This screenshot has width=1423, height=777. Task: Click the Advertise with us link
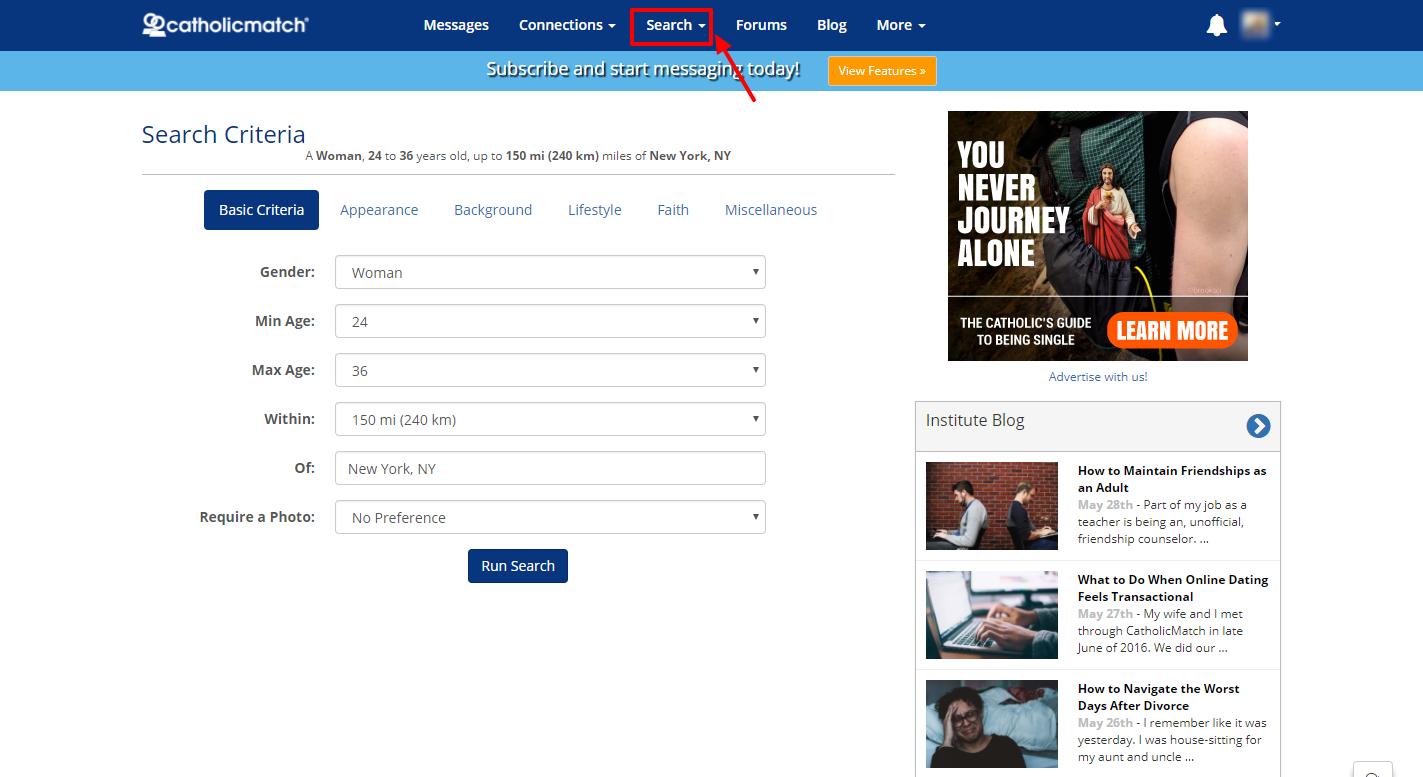tap(1098, 377)
